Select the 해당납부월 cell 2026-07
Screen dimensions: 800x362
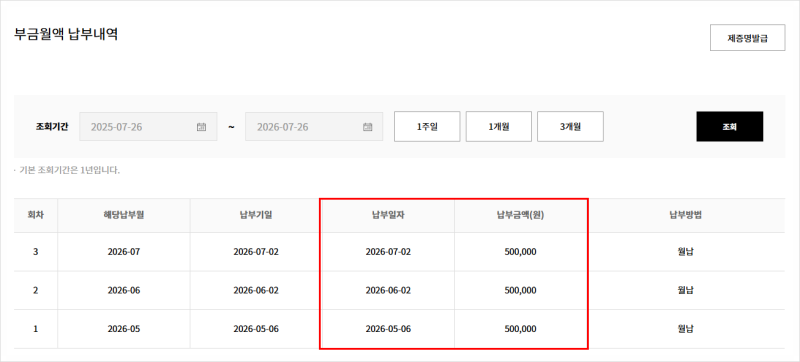pos(124,252)
